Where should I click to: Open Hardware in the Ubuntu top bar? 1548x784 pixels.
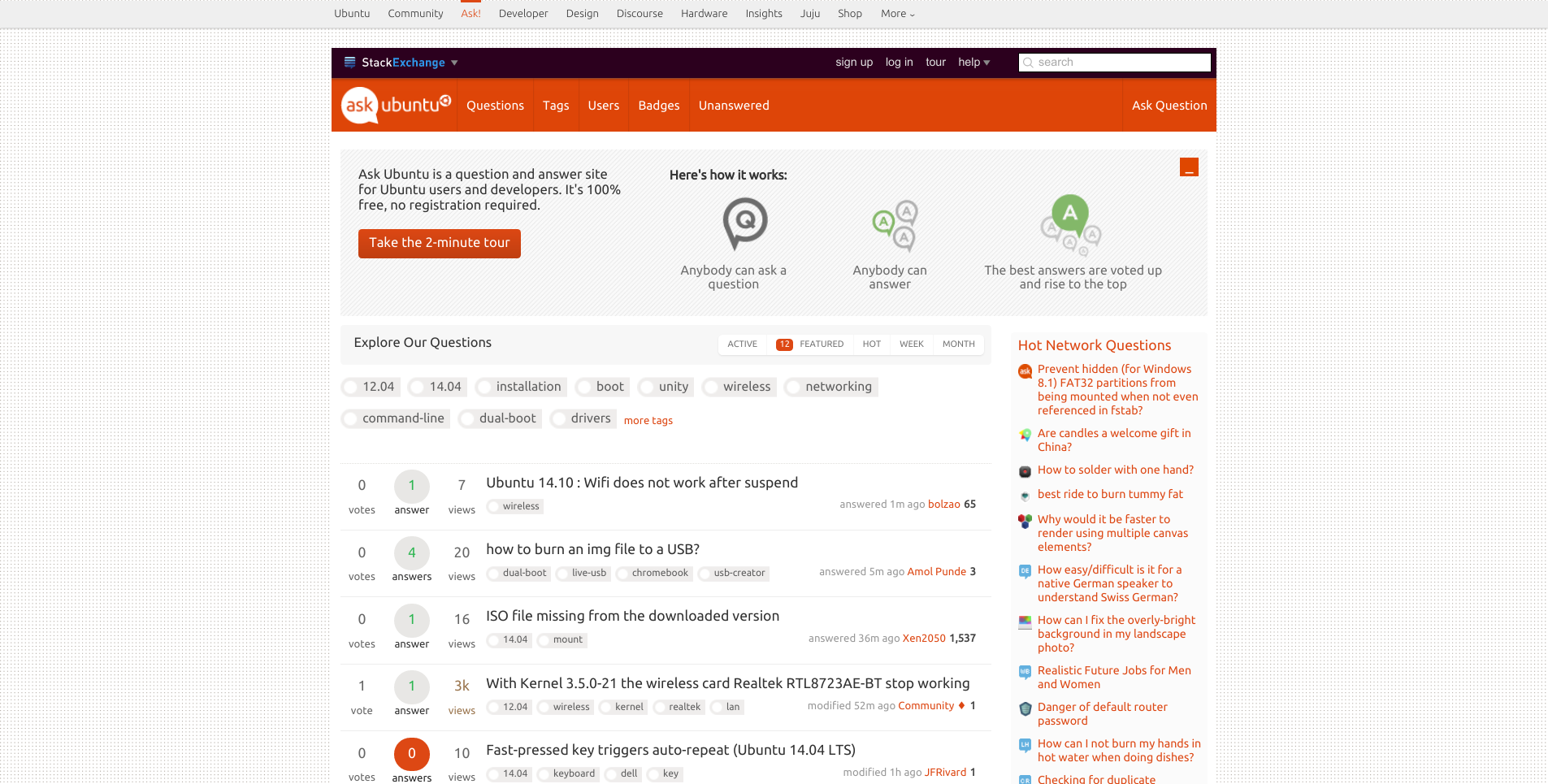point(704,14)
